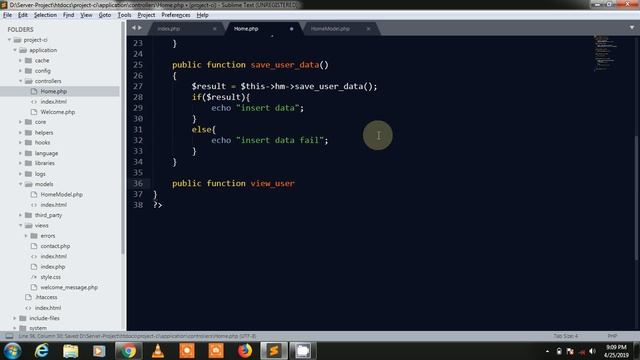Open HomeModel.php in models folder
640x360 pixels.
coord(61,194)
